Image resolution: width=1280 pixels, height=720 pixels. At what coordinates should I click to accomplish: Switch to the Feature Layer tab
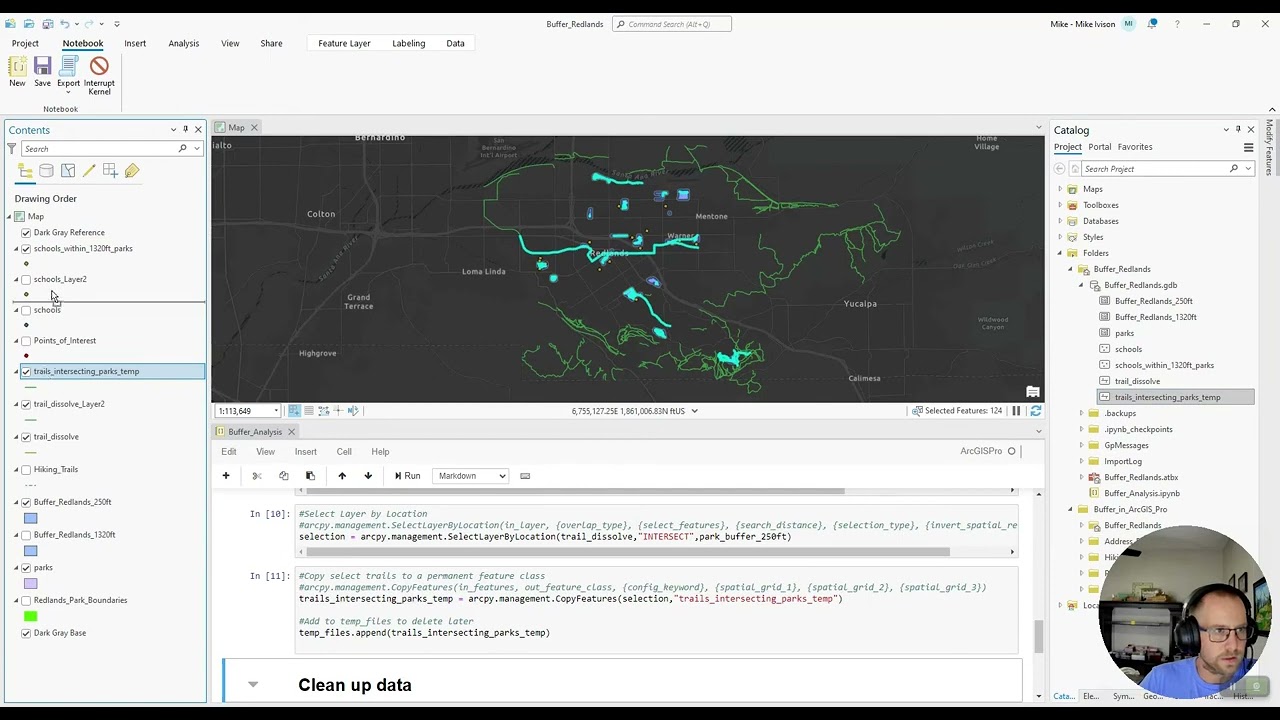pyautogui.click(x=344, y=43)
